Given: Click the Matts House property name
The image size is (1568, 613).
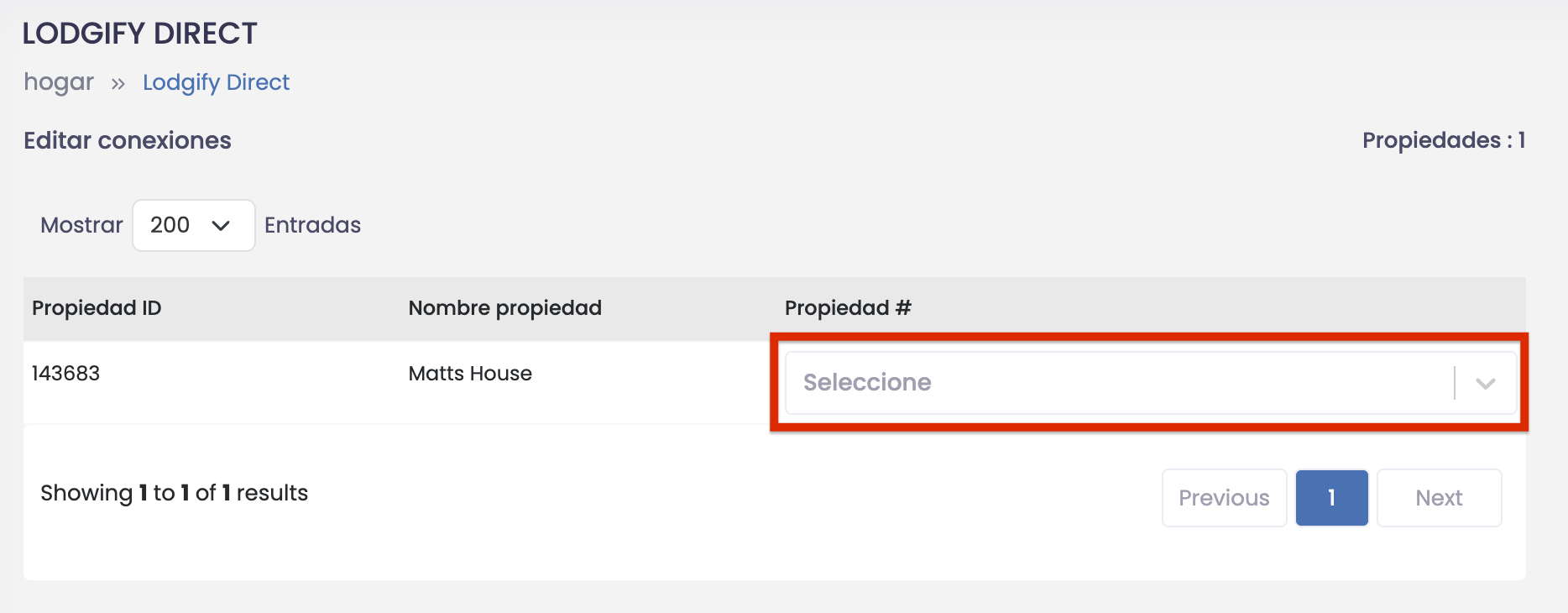Looking at the screenshot, I should click(469, 373).
